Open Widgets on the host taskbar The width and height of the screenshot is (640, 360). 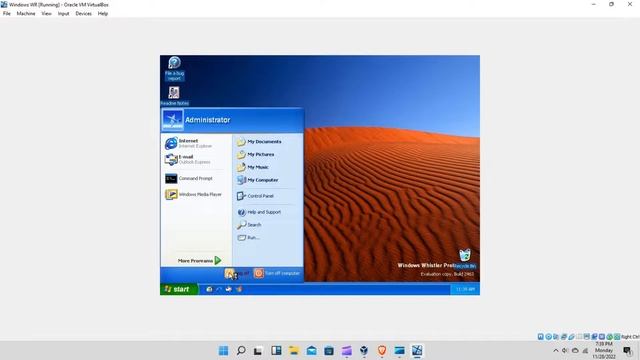tap(276, 350)
